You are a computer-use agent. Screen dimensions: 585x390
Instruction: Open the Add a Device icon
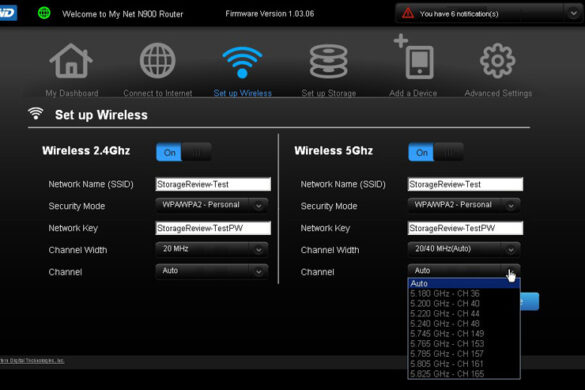point(414,57)
